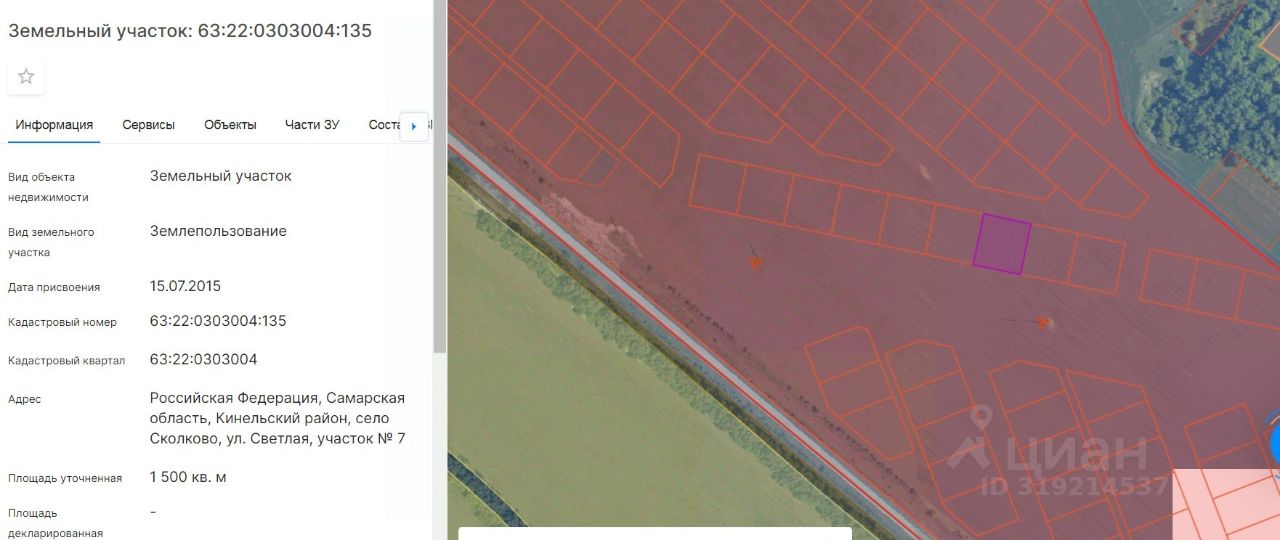Switch to the Части ЗУ tab

point(312,125)
